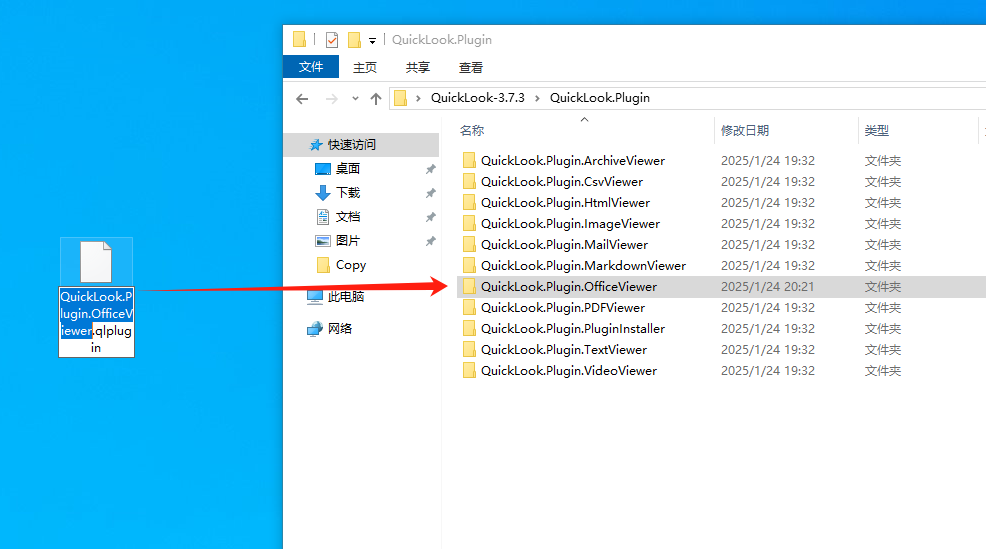This screenshot has height=549, width=986.
Task: Expand the chevron before QuickLook.Plugin breadcrumb
Action: 537,98
